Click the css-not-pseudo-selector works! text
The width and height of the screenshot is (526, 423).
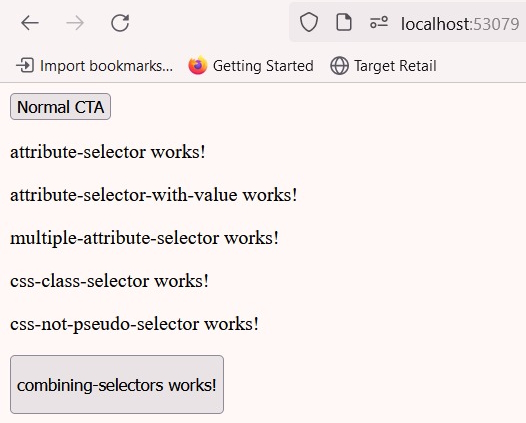(134, 324)
